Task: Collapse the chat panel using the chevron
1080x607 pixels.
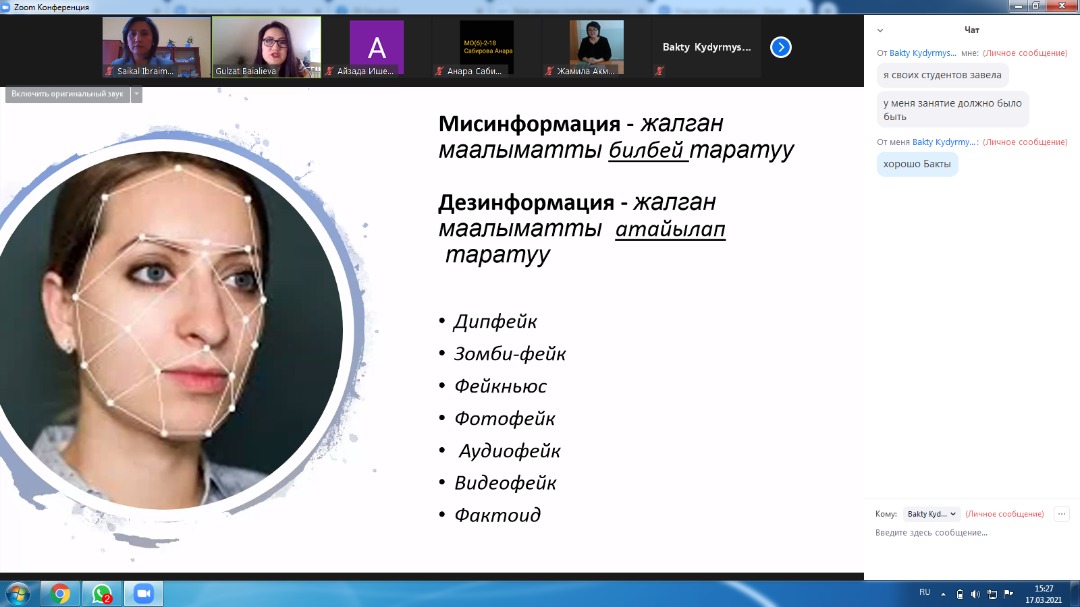Action: [878, 30]
